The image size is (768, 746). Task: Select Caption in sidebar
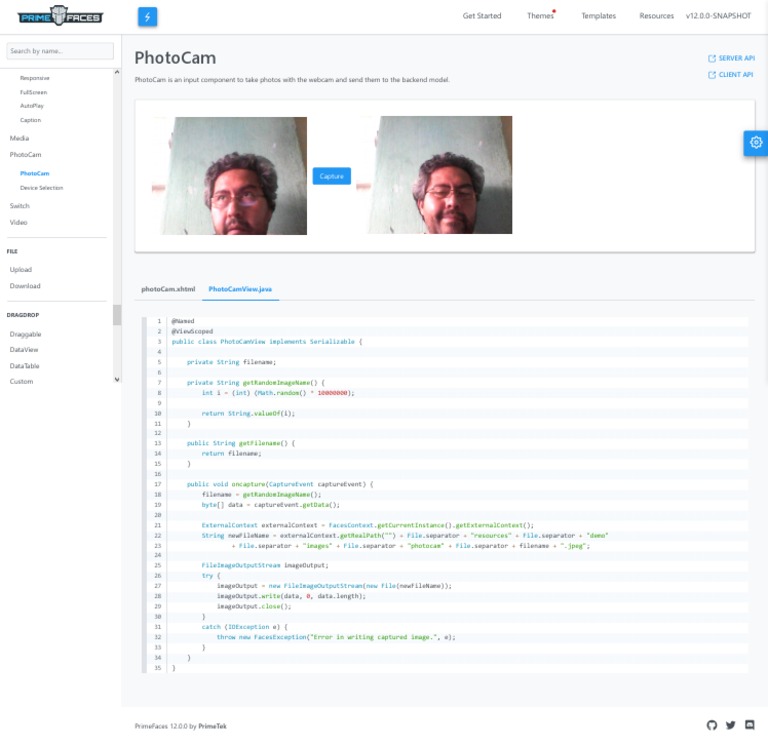pyautogui.click(x=30, y=120)
